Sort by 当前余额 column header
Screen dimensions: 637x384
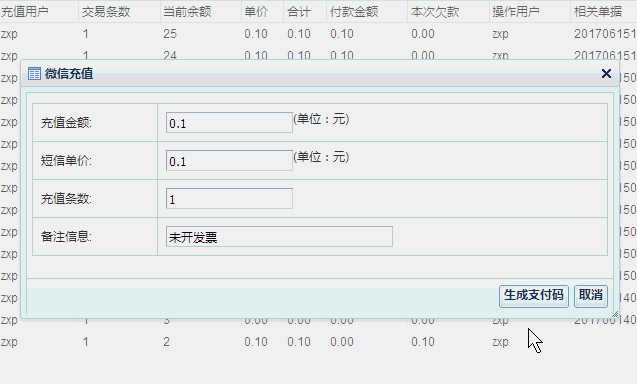[x=187, y=12]
